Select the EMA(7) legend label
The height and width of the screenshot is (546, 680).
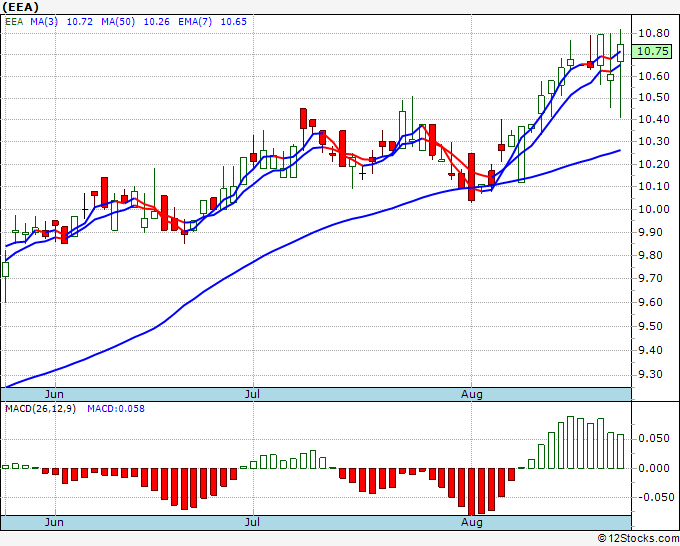pos(195,22)
